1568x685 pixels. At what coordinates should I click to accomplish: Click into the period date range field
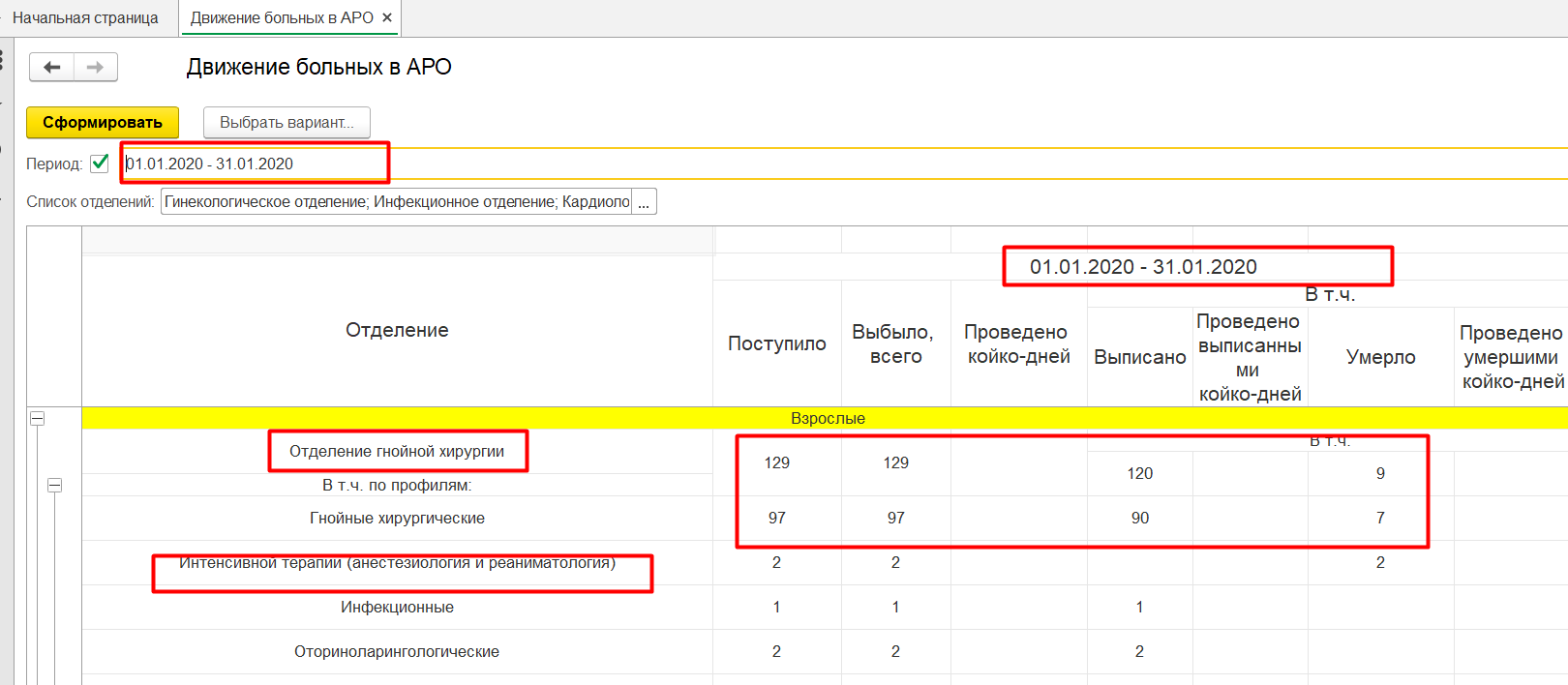tap(256, 164)
